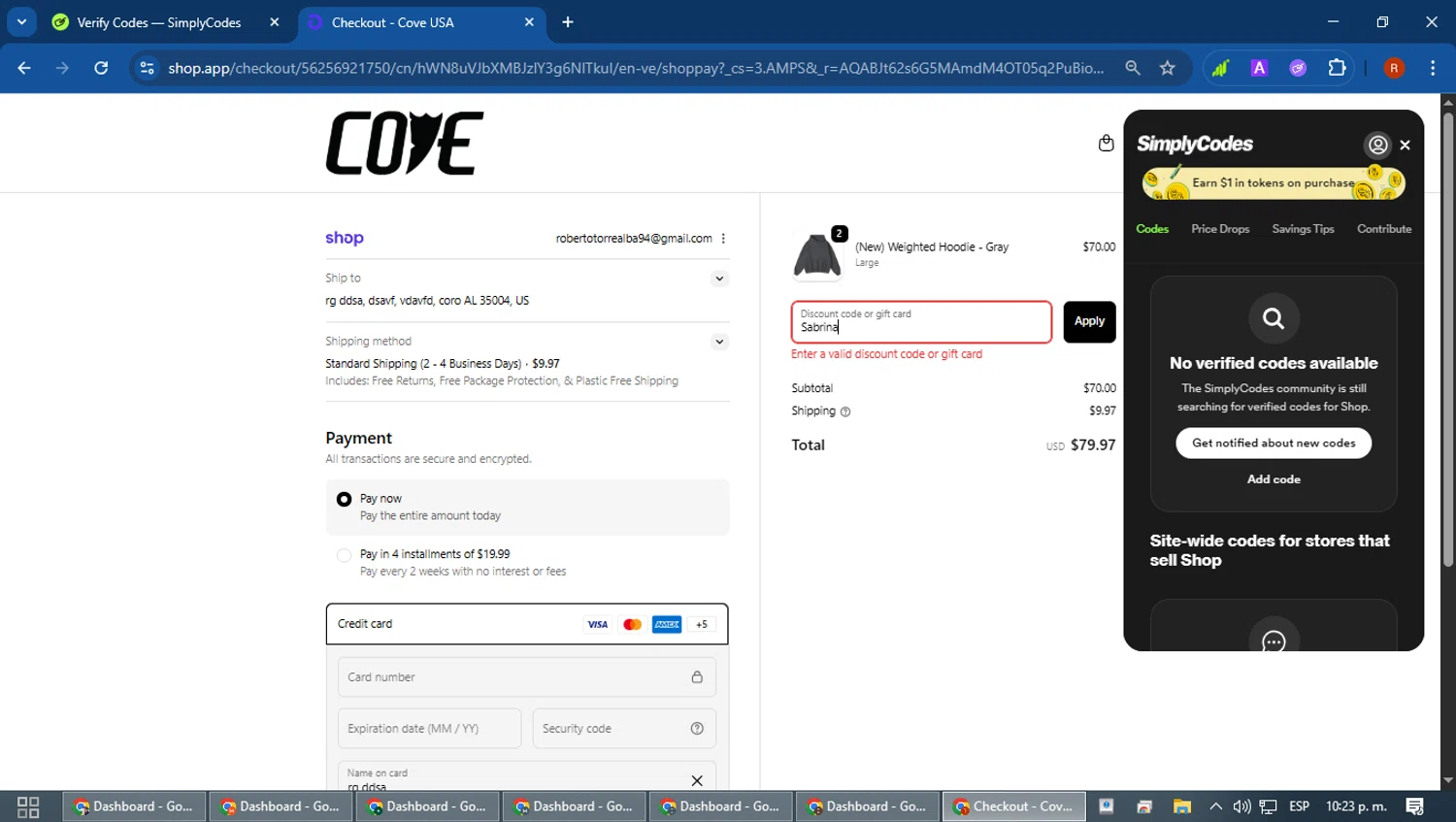Image resolution: width=1456 pixels, height=822 pixels.
Task: Click the Mastercard logo
Action: 632,624
